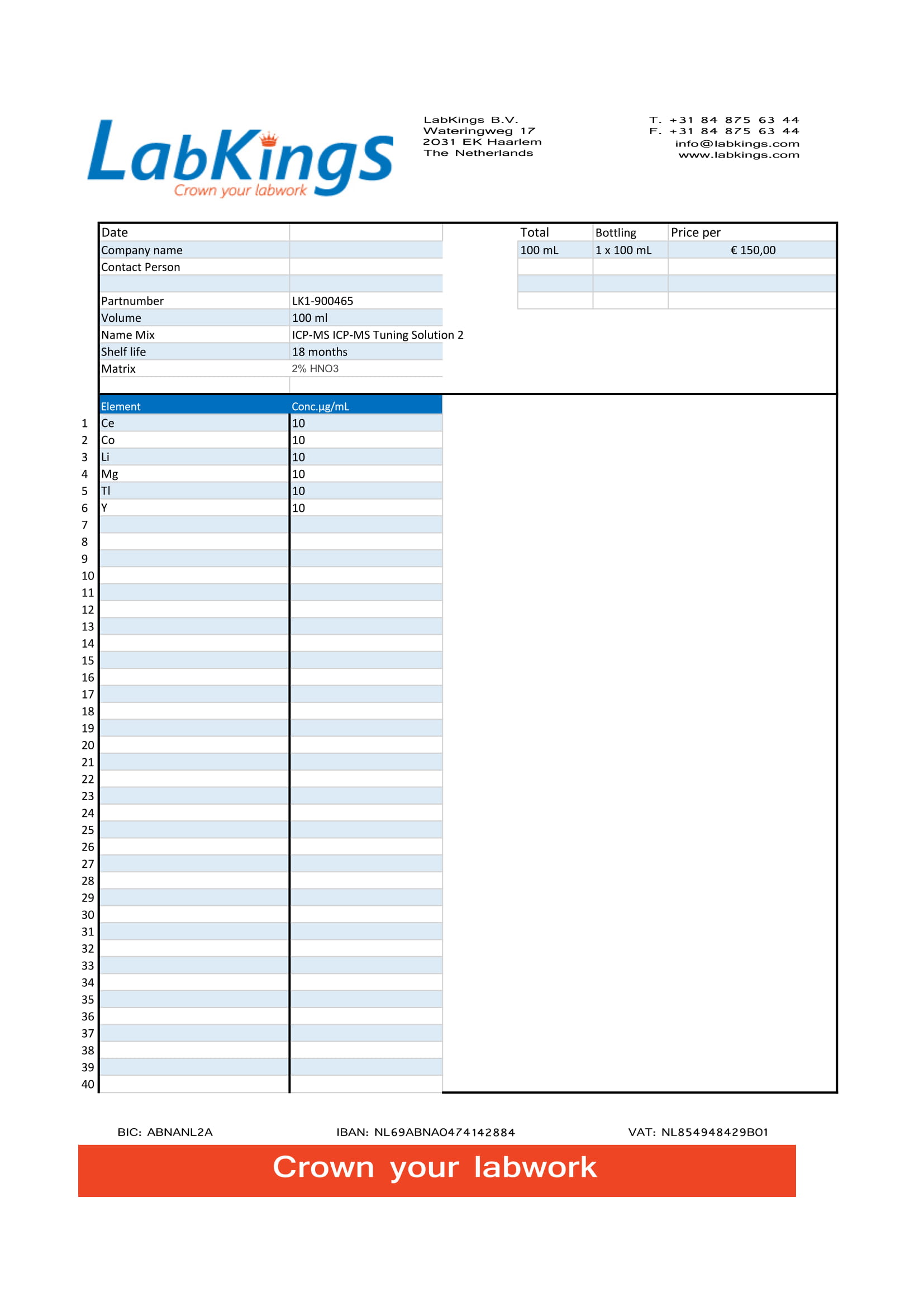Click the Price per header
Viewport: 924px width, 1307px height.
[x=696, y=232]
